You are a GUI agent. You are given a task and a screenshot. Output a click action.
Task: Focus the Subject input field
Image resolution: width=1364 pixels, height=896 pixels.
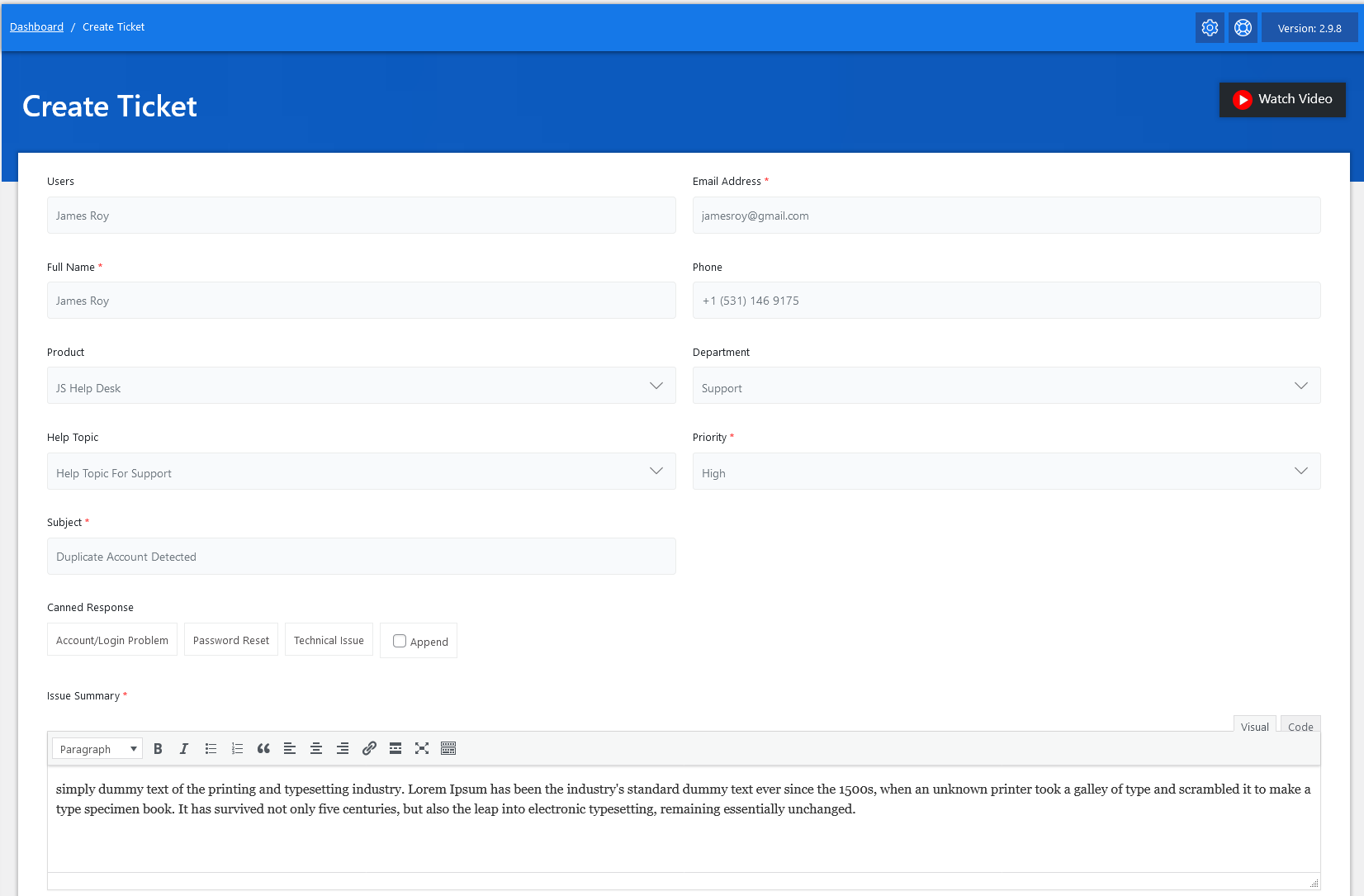361,557
